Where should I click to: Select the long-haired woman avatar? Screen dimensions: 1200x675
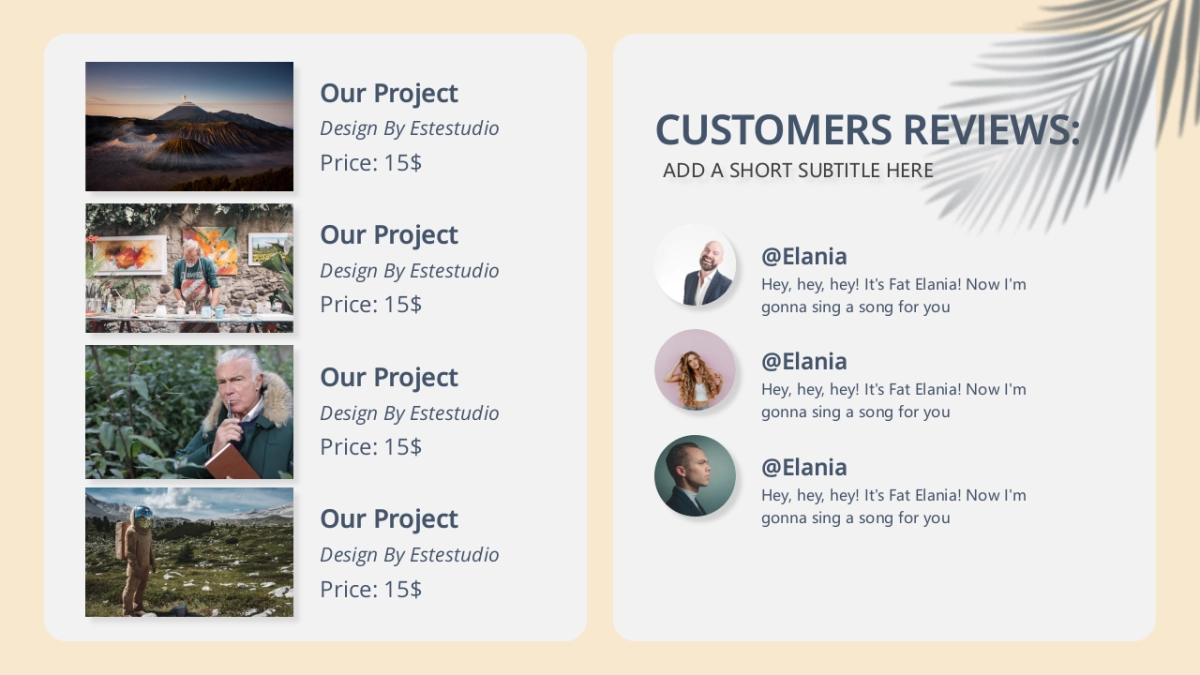[695, 370]
